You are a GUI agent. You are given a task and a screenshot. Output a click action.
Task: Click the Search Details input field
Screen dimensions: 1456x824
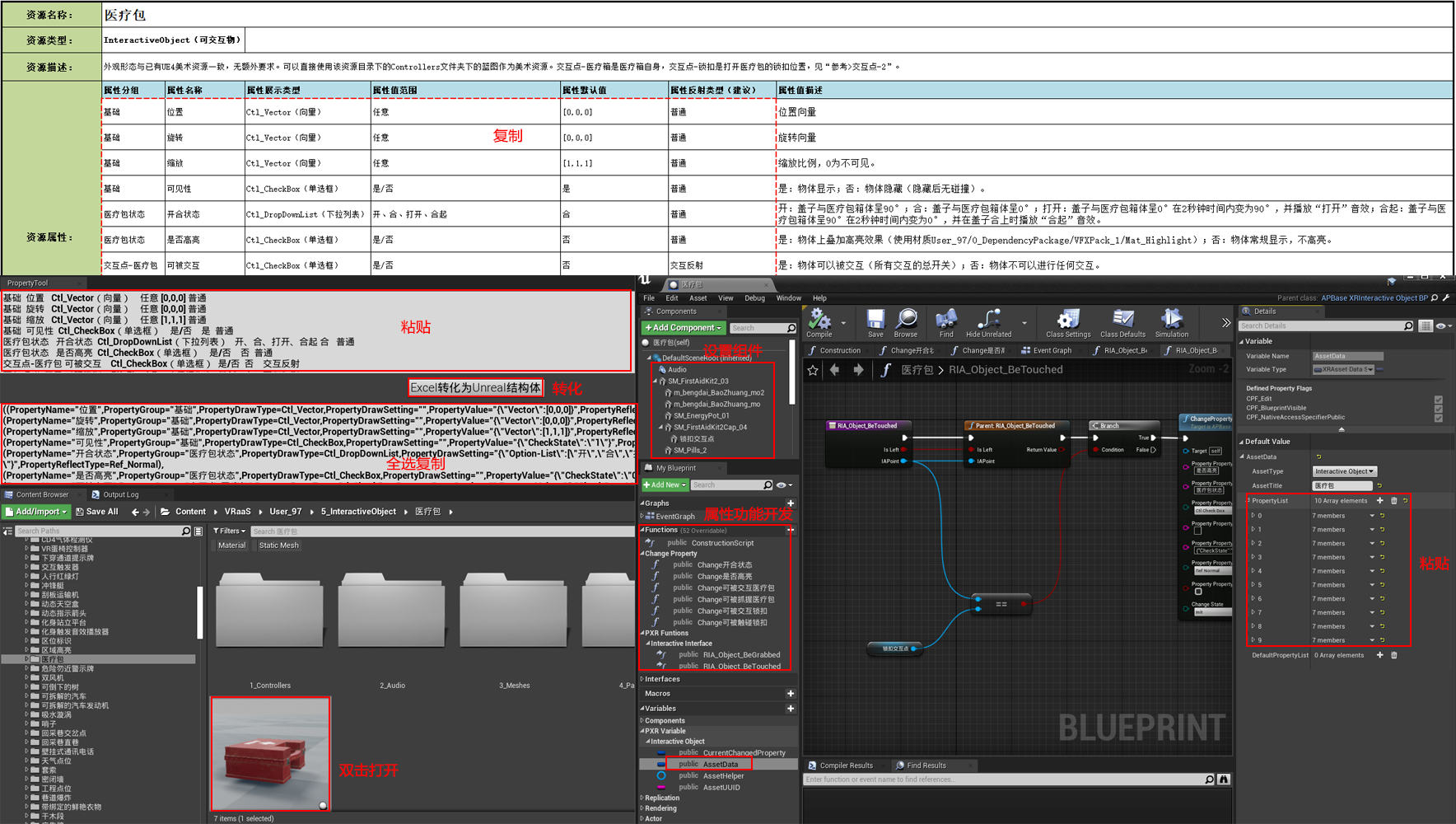click(x=1325, y=326)
